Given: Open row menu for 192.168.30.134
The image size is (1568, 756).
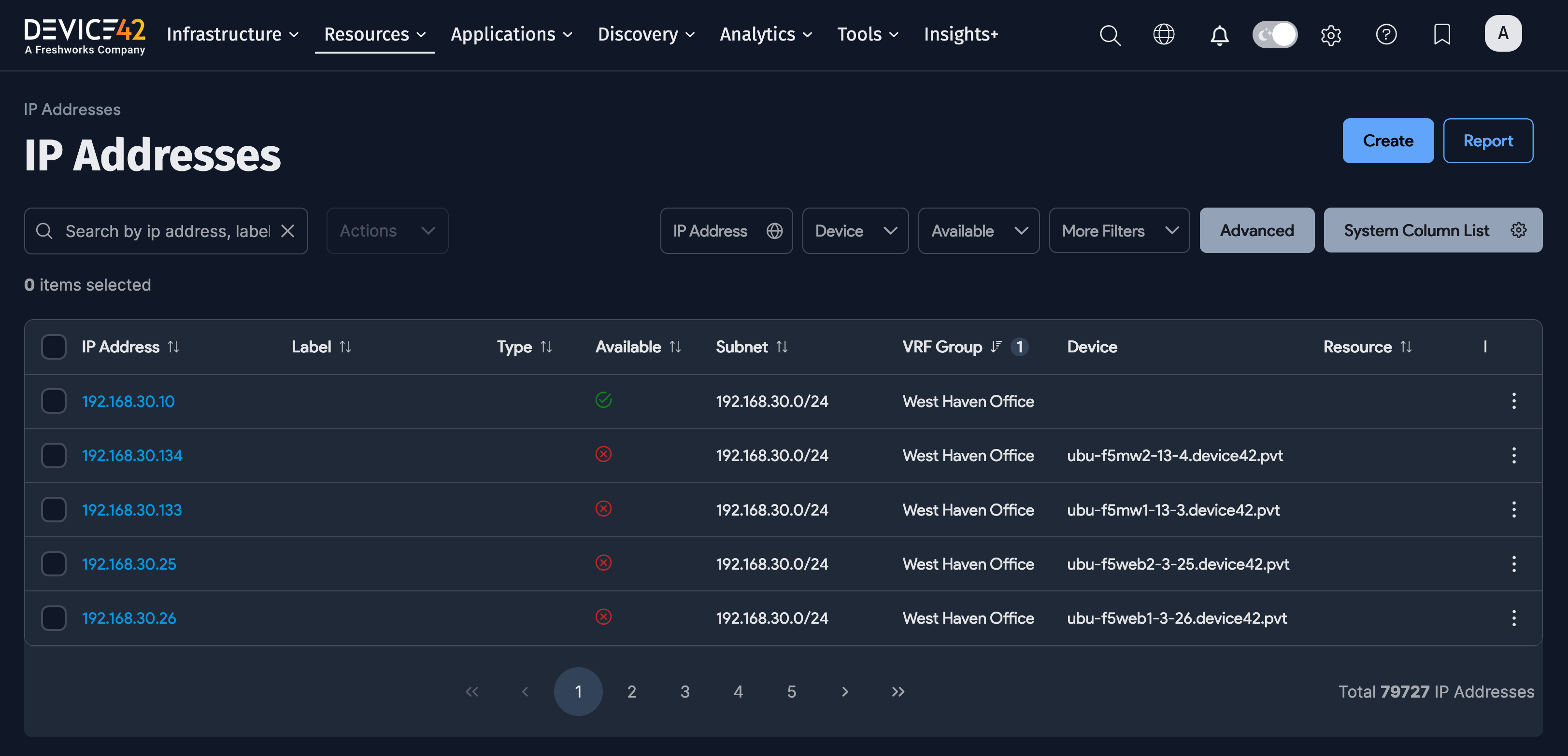Looking at the screenshot, I should 1514,455.
